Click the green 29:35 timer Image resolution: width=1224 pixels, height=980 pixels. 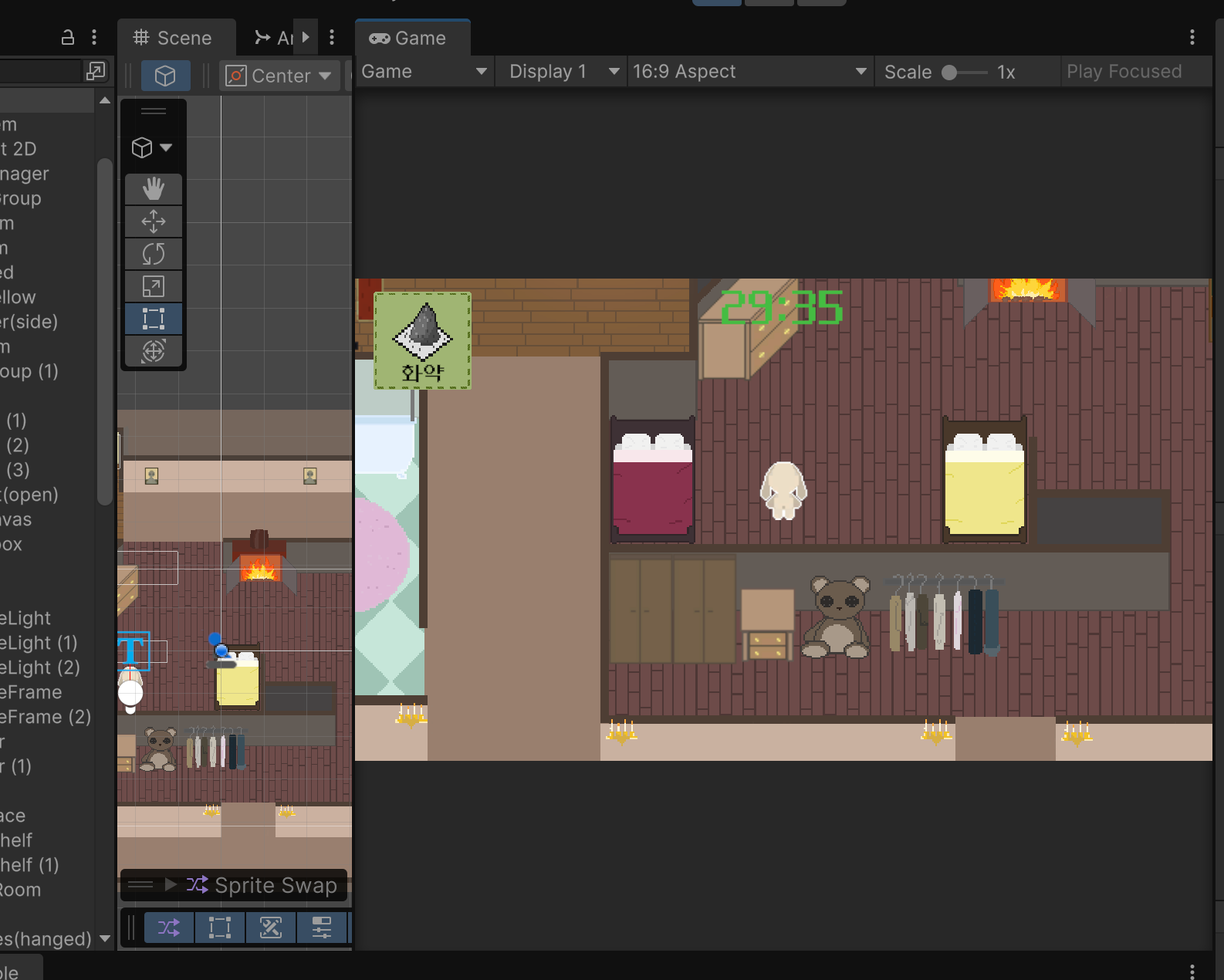tap(782, 307)
